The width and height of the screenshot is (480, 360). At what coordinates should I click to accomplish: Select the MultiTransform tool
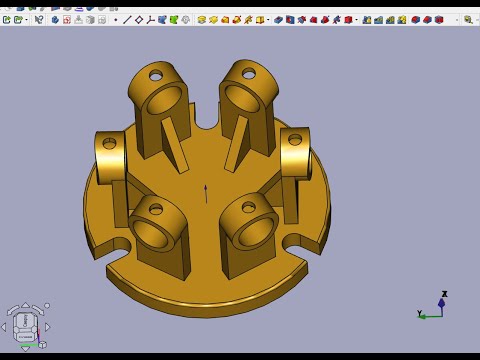coord(402,20)
